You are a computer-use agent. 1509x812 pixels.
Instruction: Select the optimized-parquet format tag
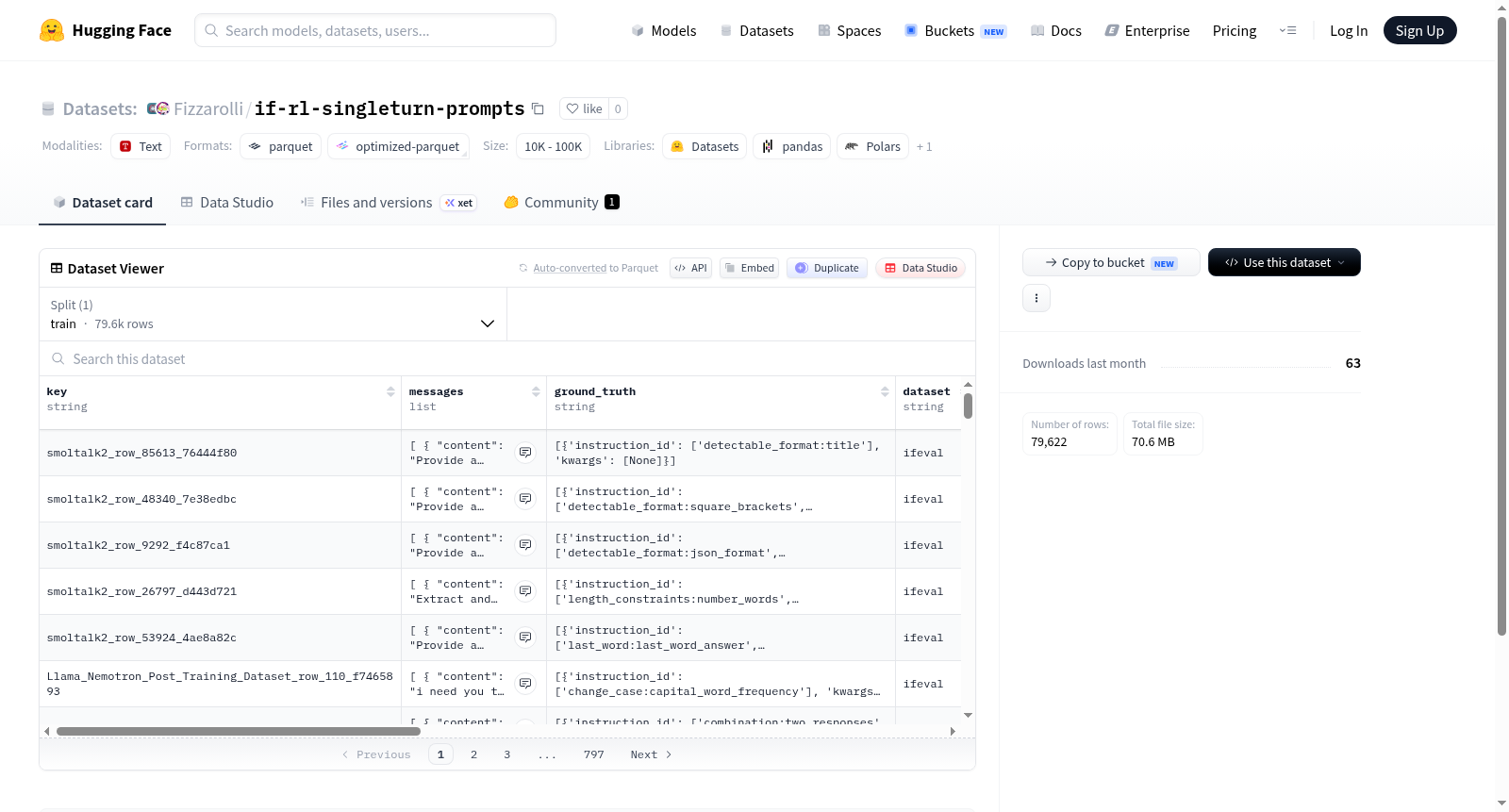coord(398,146)
